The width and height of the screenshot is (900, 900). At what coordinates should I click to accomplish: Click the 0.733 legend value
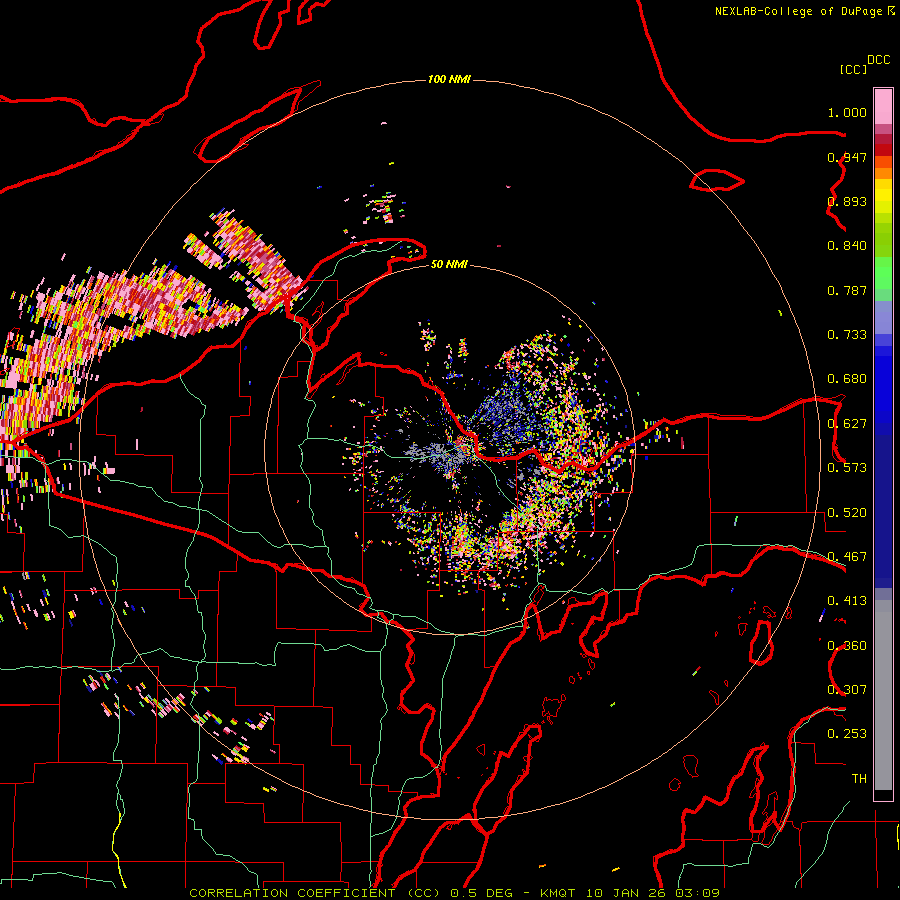847,335
